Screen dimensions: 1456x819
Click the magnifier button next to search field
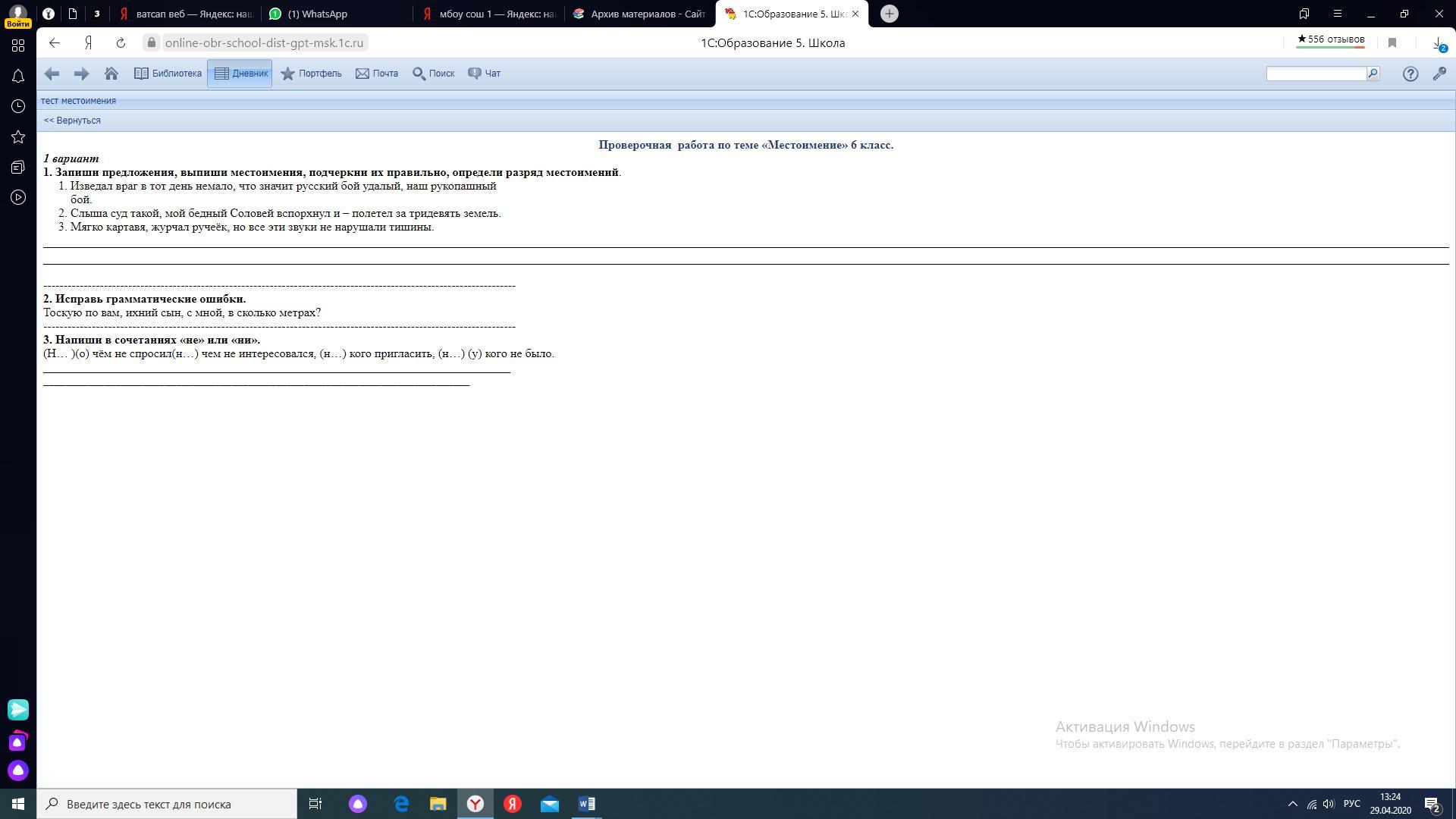(1373, 74)
